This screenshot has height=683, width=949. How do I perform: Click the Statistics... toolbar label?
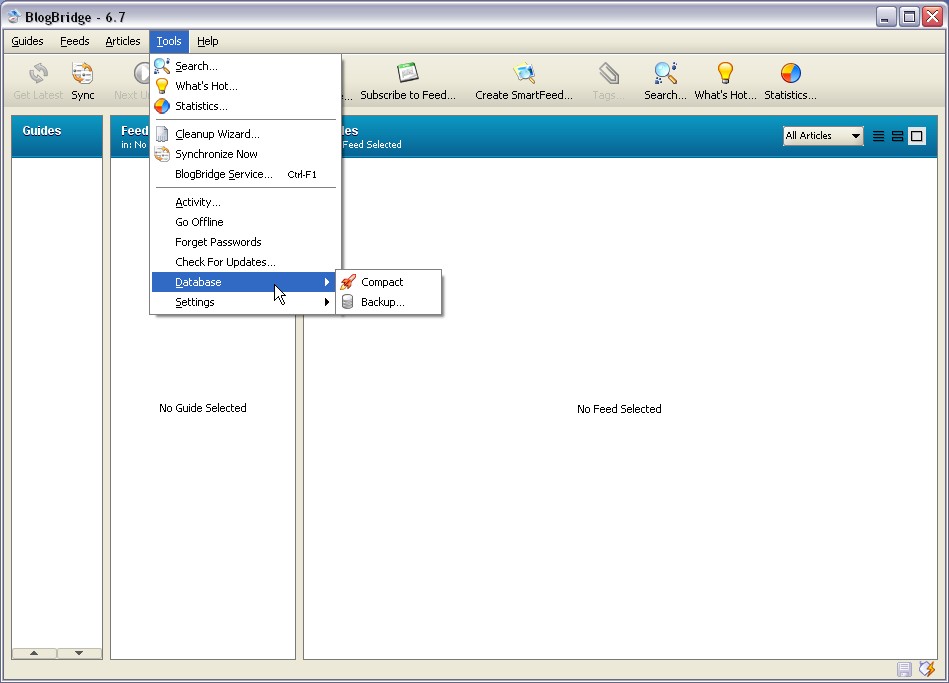pyautogui.click(x=790, y=95)
